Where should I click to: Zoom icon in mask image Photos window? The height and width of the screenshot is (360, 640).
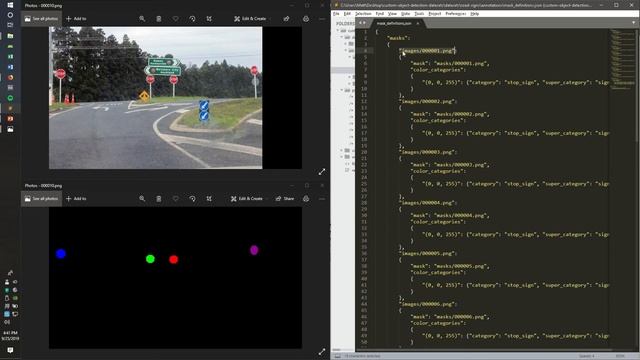click(x=142, y=199)
